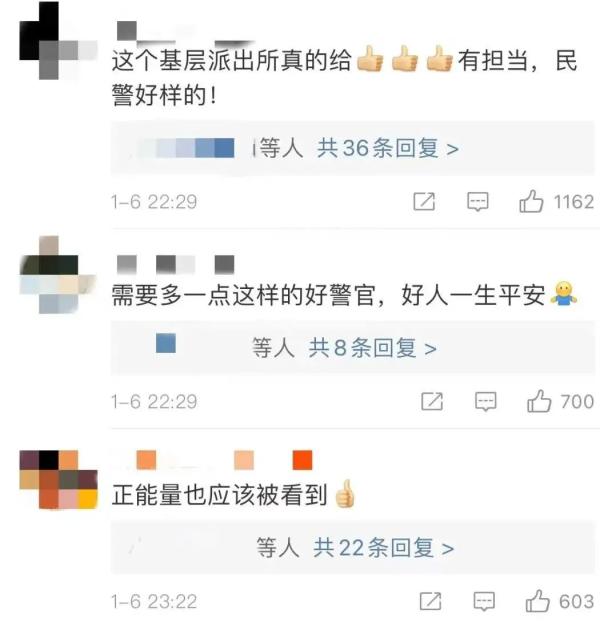Screen dimensions: 600x626
Task: Reply to the first comment via speech bubble
Action: tap(477, 201)
